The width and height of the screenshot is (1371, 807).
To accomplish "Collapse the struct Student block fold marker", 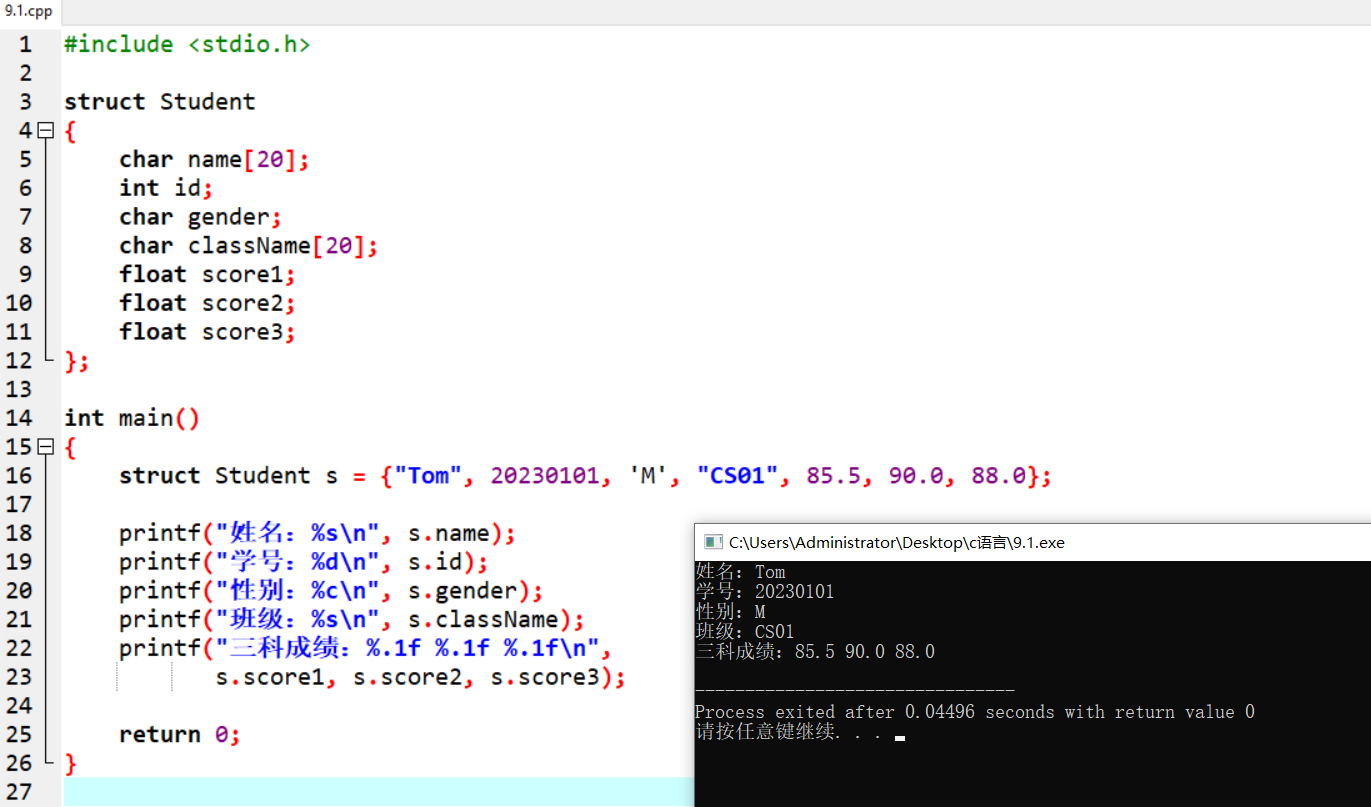I will pos(44,130).
